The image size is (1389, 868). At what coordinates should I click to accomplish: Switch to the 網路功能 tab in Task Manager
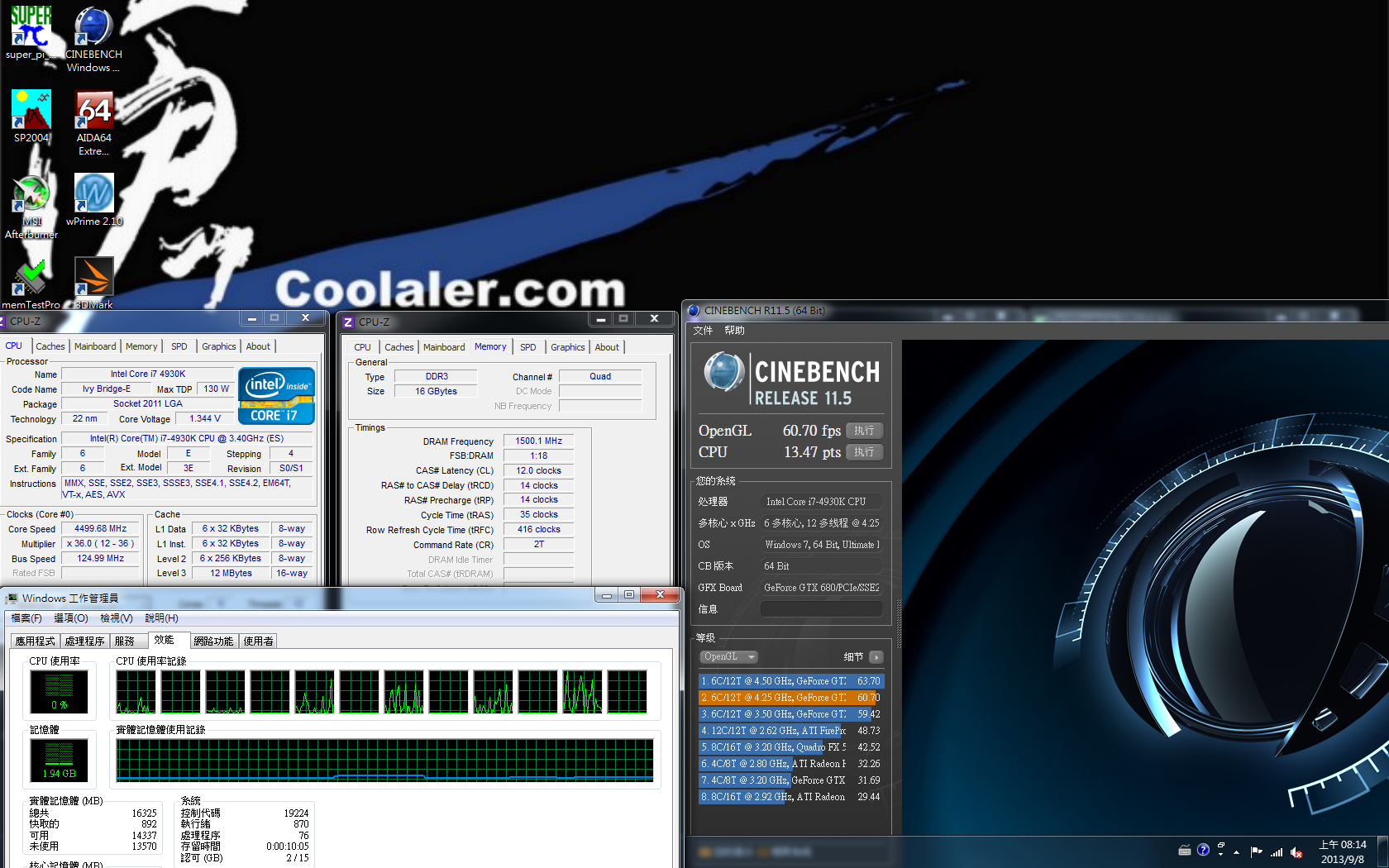coord(213,641)
